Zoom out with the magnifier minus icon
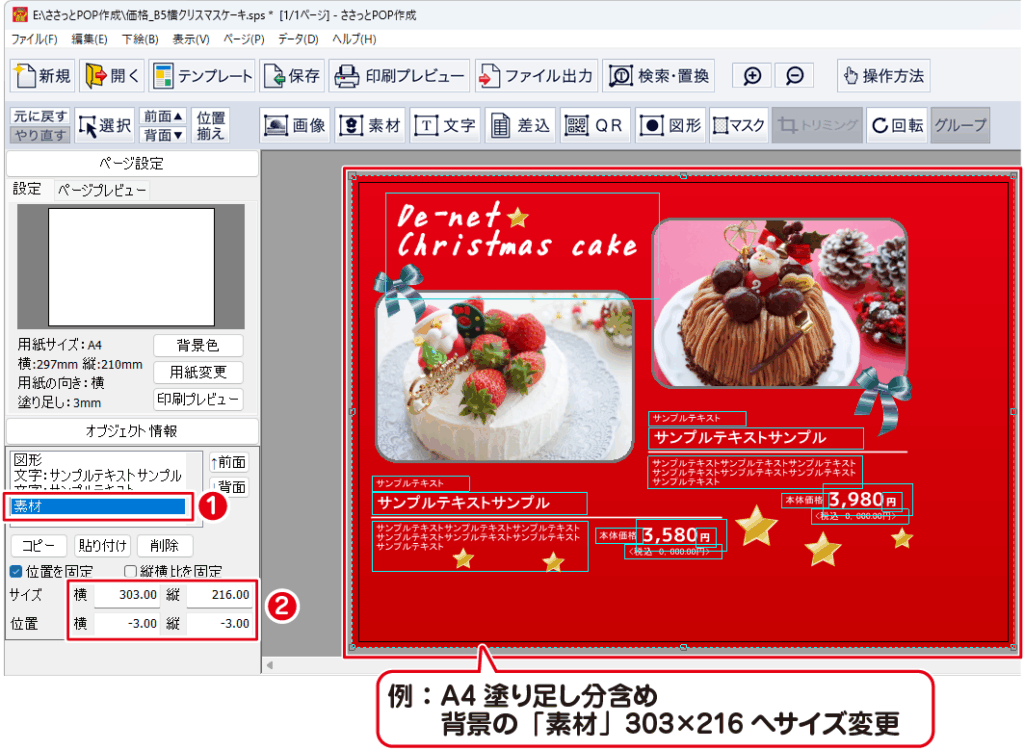 (x=793, y=76)
